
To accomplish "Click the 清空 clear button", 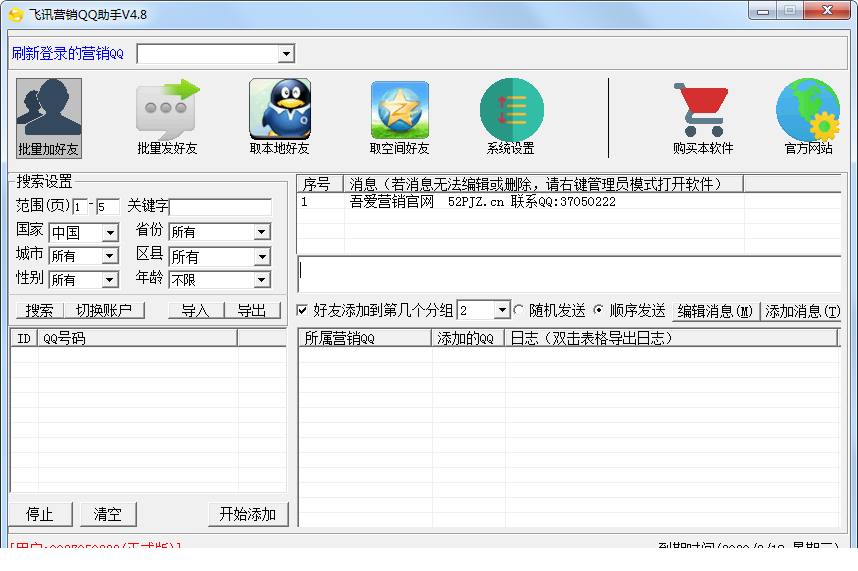I will coord(108,514).
